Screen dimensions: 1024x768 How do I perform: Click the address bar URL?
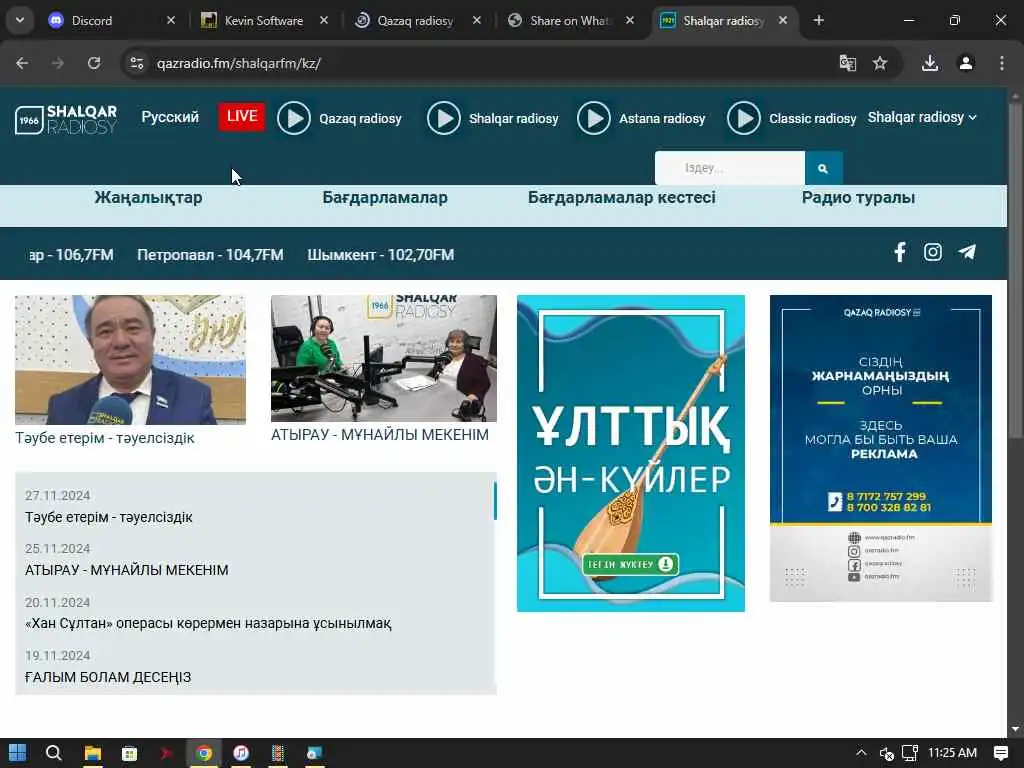click(x=238, y=63)
